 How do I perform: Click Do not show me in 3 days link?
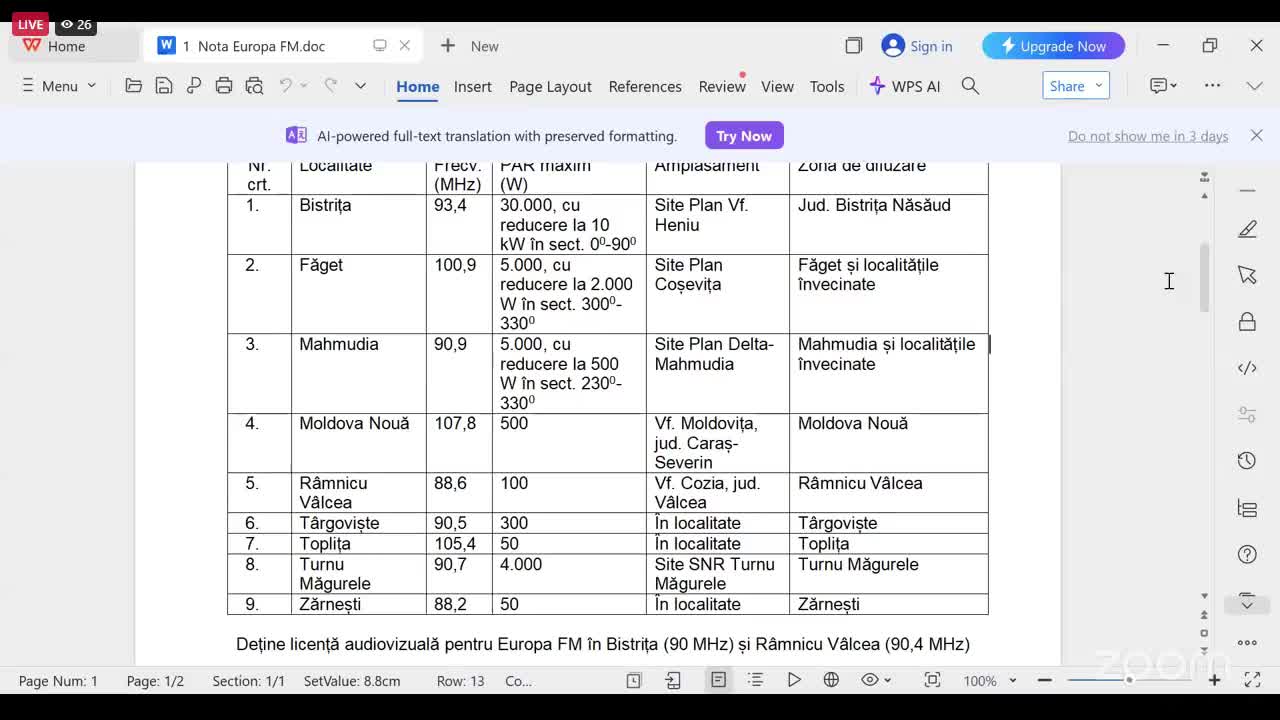tap(1148, 136)
